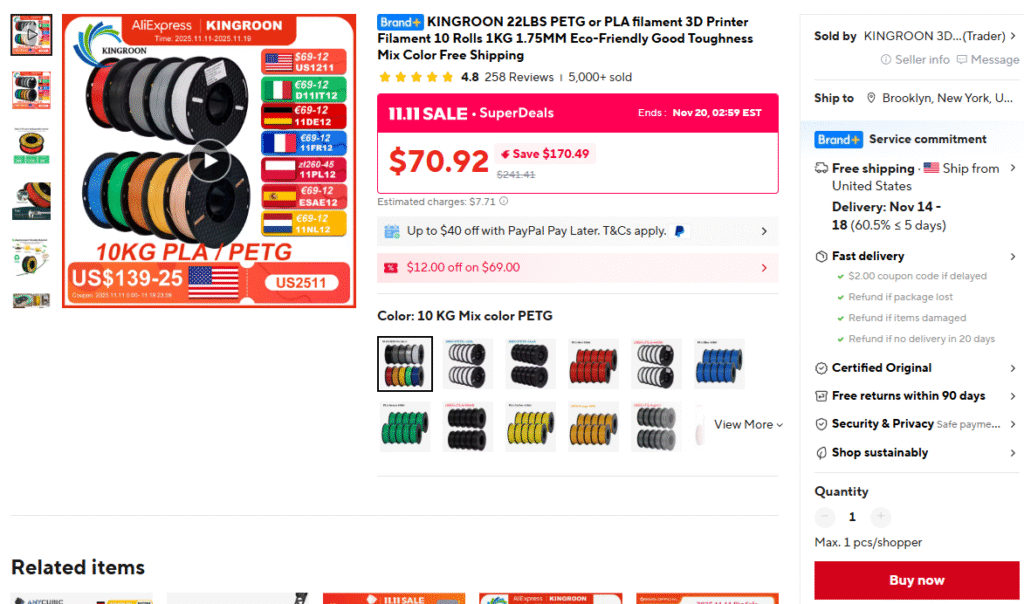Select the red filament color option
Viewport: 1024px width, 604px height.
tap(593, 364)
